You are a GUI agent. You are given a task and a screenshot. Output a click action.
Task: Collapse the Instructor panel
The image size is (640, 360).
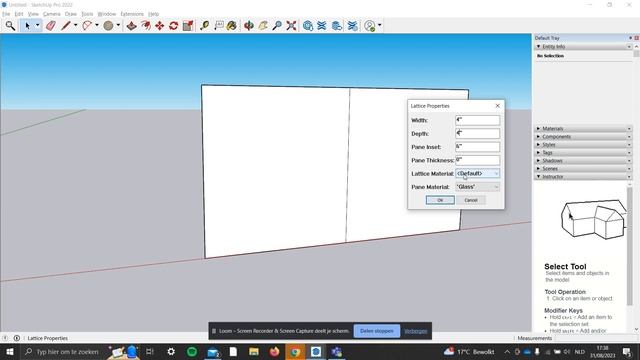click(x=583, y=177)
